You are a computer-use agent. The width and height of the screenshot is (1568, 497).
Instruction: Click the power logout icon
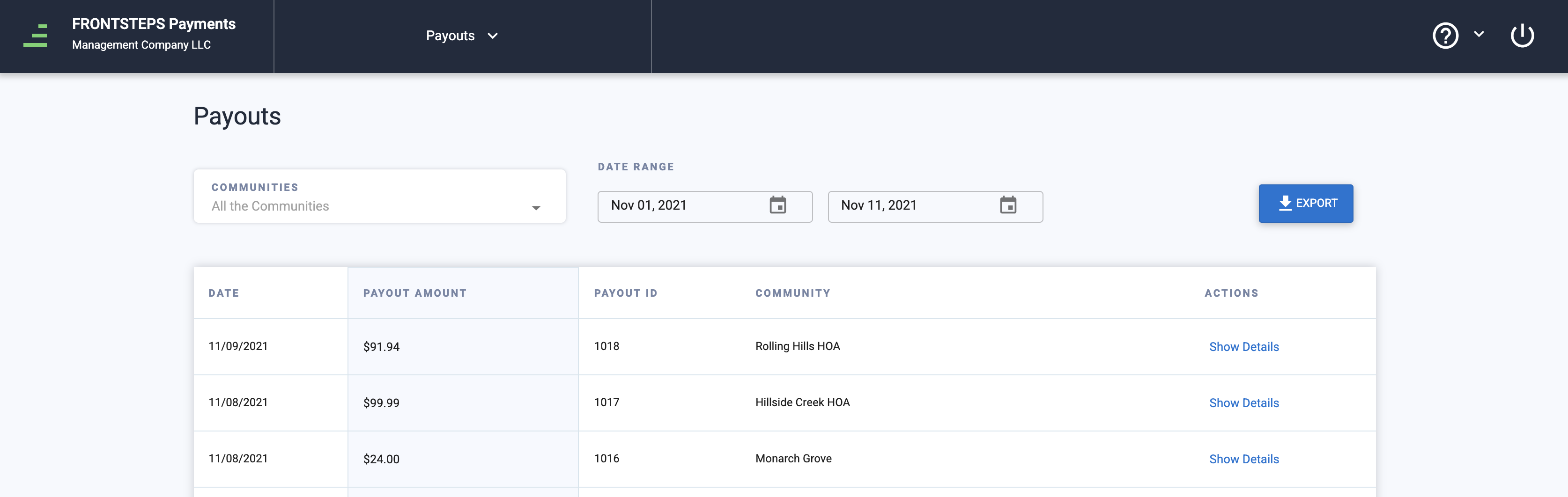1522,35
